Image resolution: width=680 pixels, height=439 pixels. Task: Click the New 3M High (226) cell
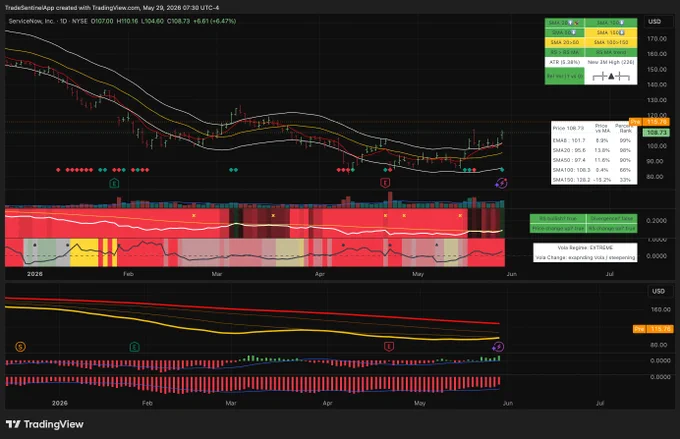click(x=611, y=62)
